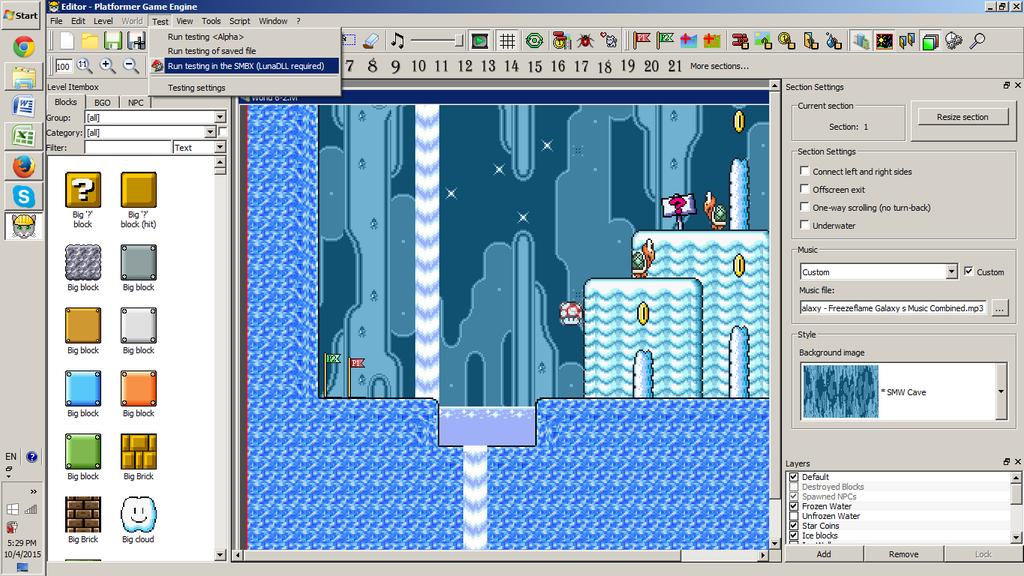This screenshot has width=1024, height=576.
Task: Set Player 1 start with P1 flag icon
Action: pyautogui.click(x=642, y=41)
